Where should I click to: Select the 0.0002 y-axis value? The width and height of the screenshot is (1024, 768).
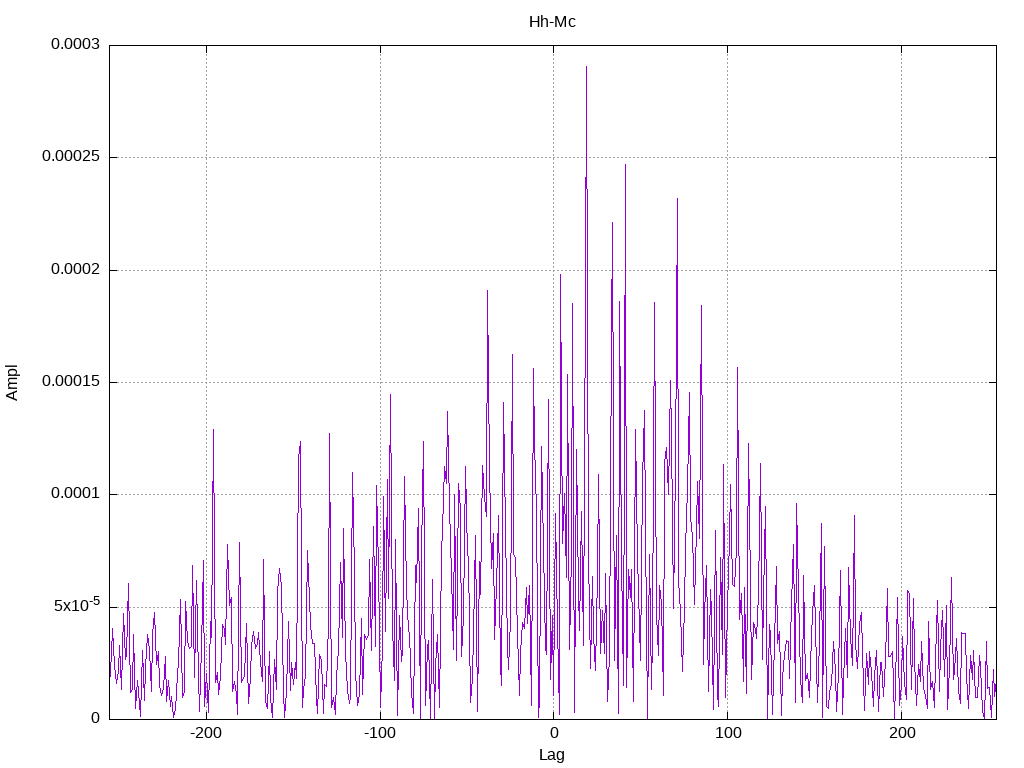76,269
